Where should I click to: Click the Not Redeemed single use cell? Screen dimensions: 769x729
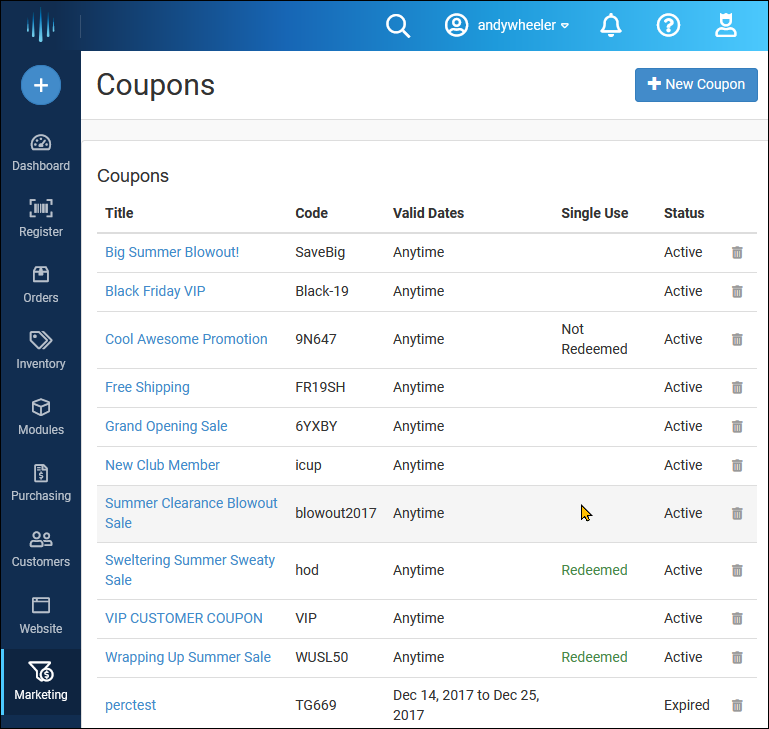(594, 339)
